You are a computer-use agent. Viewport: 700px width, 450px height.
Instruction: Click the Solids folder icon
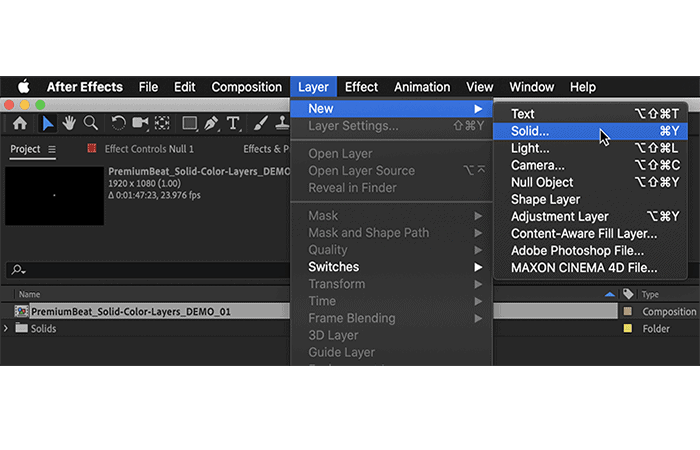pyautogui.click(x=21, y=328)
